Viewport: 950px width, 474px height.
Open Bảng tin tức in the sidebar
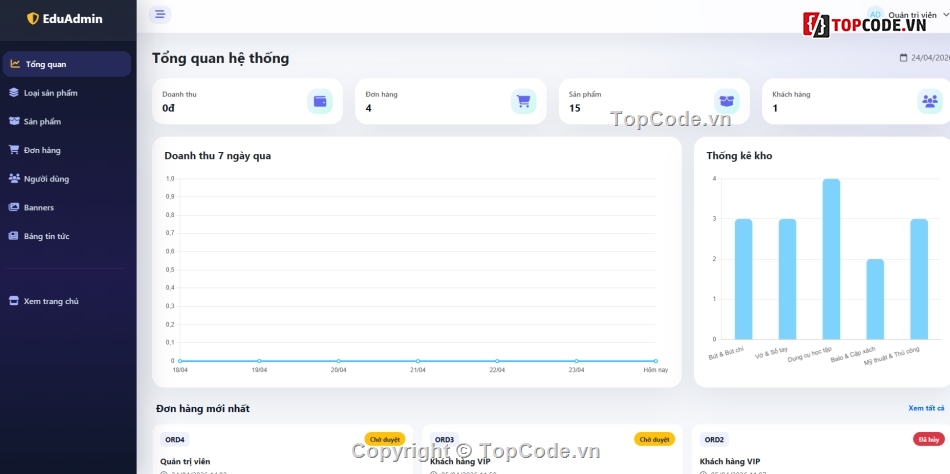point(67,236)
